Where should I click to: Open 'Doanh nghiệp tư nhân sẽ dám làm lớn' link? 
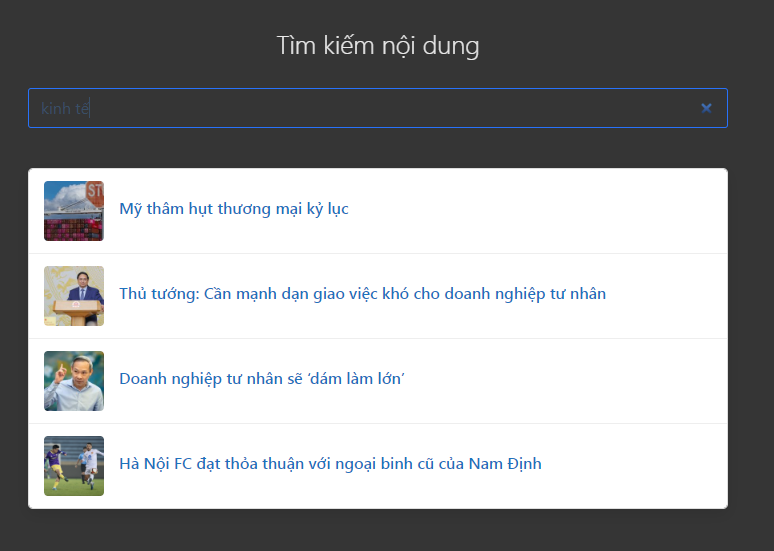(262, 379)
